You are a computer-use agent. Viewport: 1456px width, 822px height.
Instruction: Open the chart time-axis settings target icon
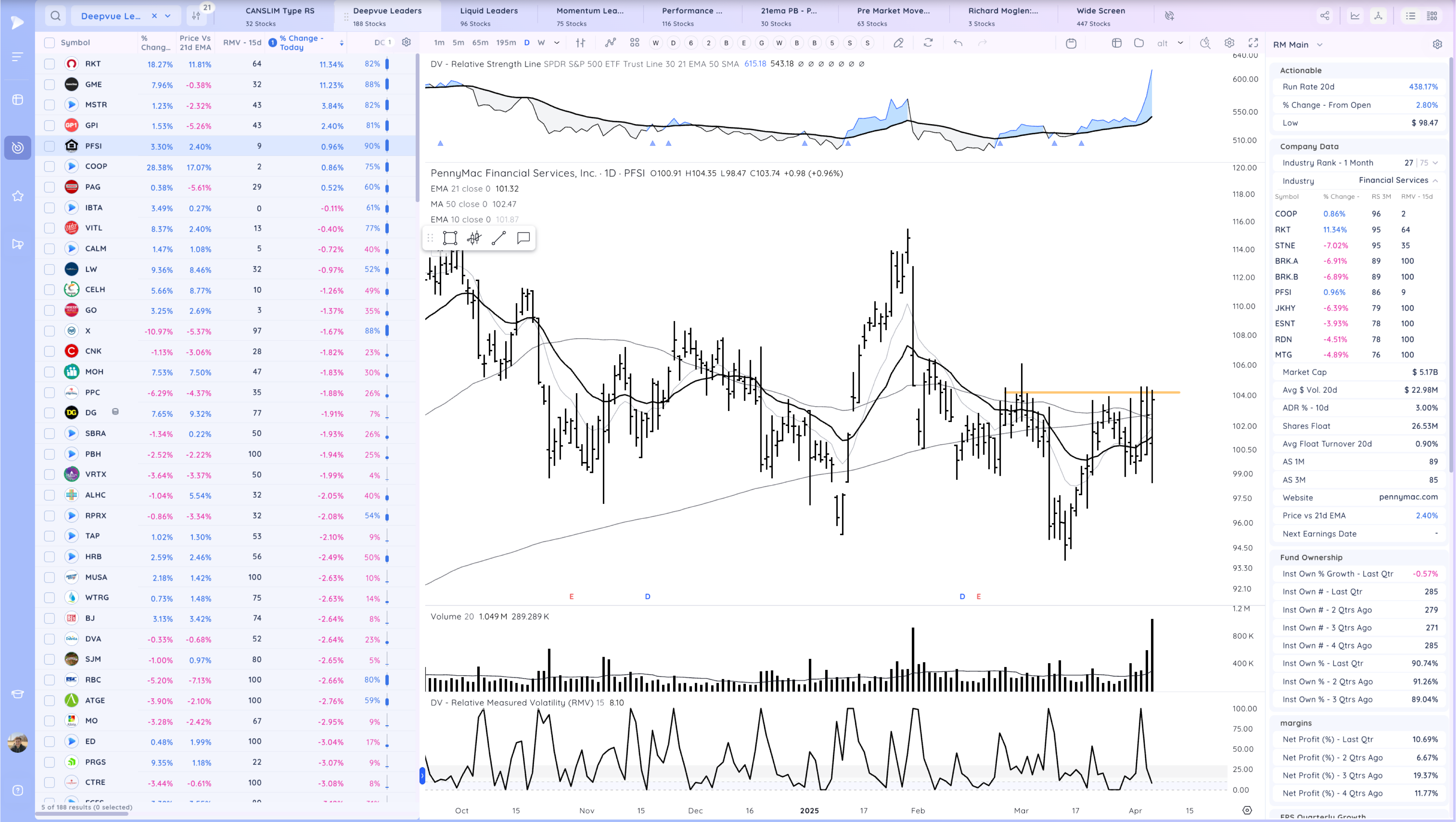pos(1247,810)
